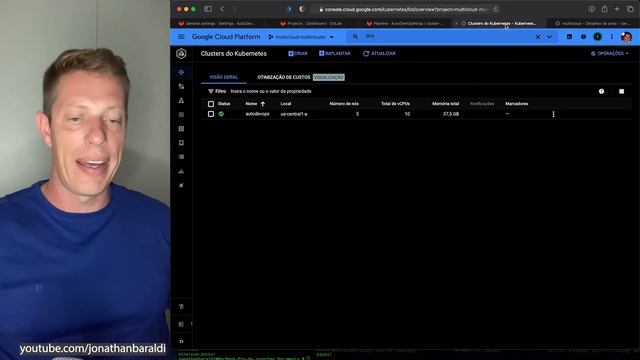Click the IMPLANTAR button
Image resolution: width=640 pixels, height=360 pixels.
(335, 53)
